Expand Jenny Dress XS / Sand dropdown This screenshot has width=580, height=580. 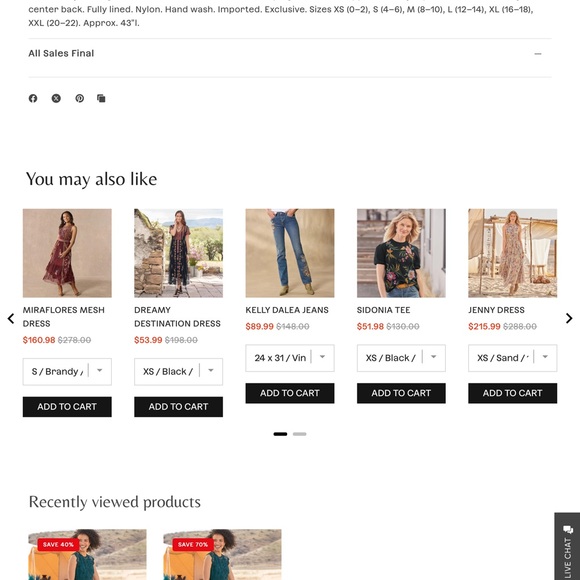click(512, 358)
